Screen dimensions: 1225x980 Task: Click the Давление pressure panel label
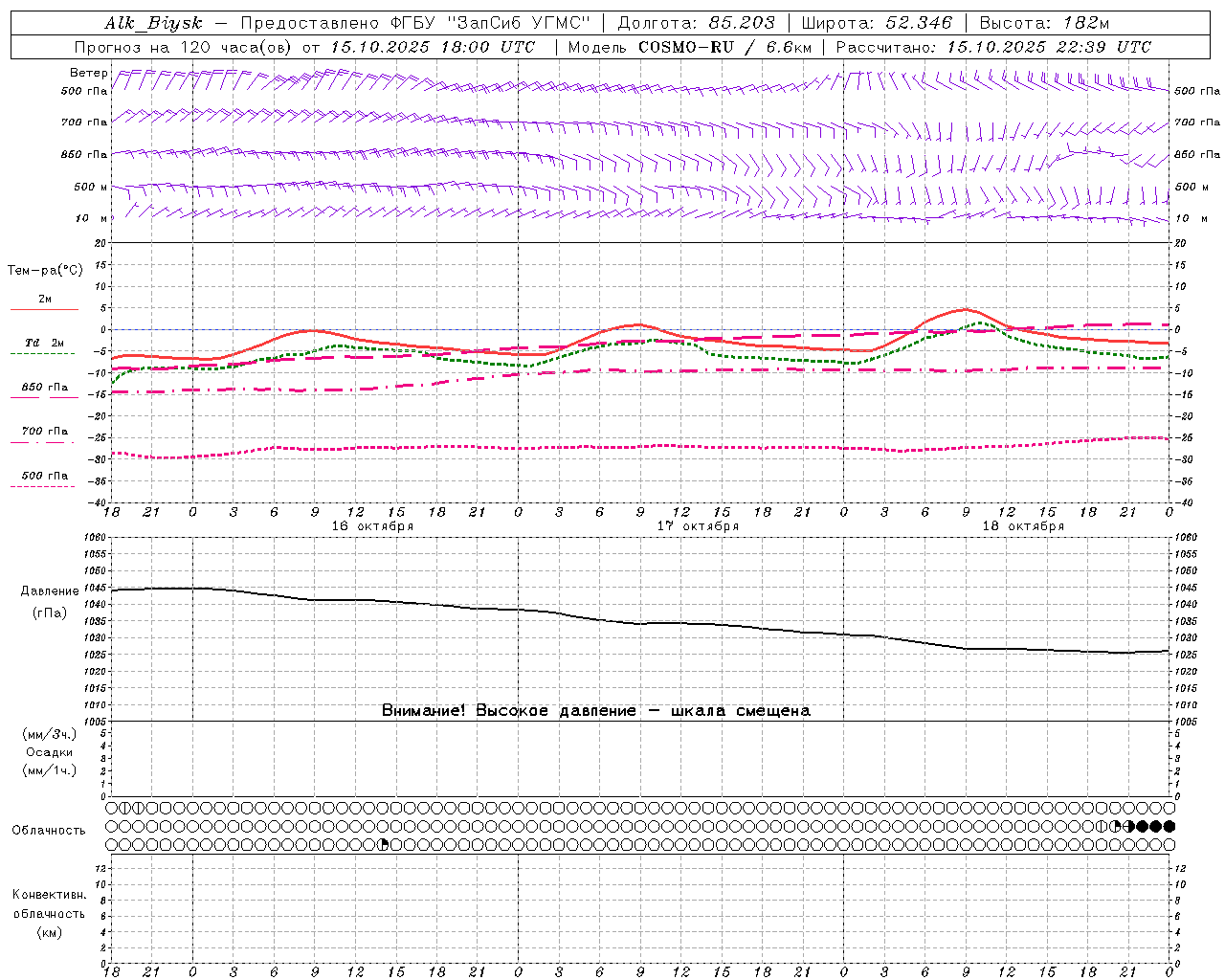(x=50, y=591)
